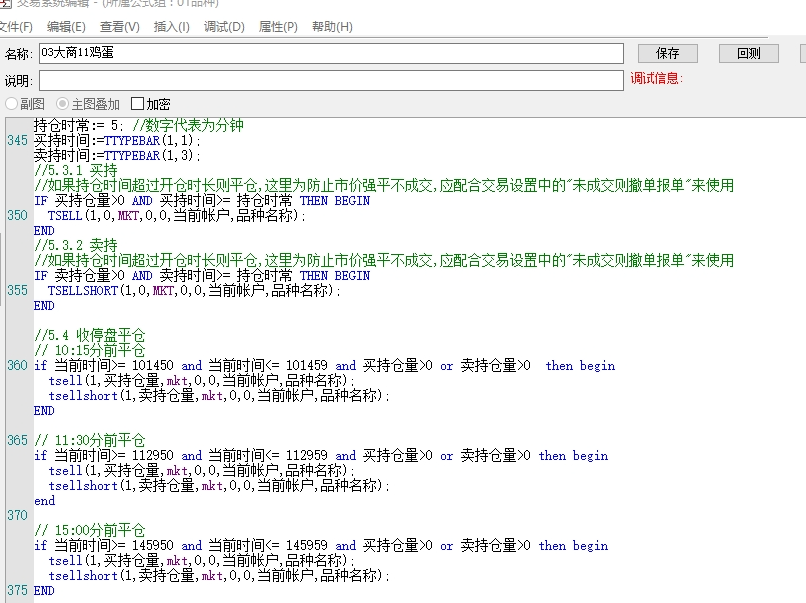Image resolution: width=806 pixels, height=603 pixels.
Task: Click line number 370 in gutter
Action: click(17, 516)
